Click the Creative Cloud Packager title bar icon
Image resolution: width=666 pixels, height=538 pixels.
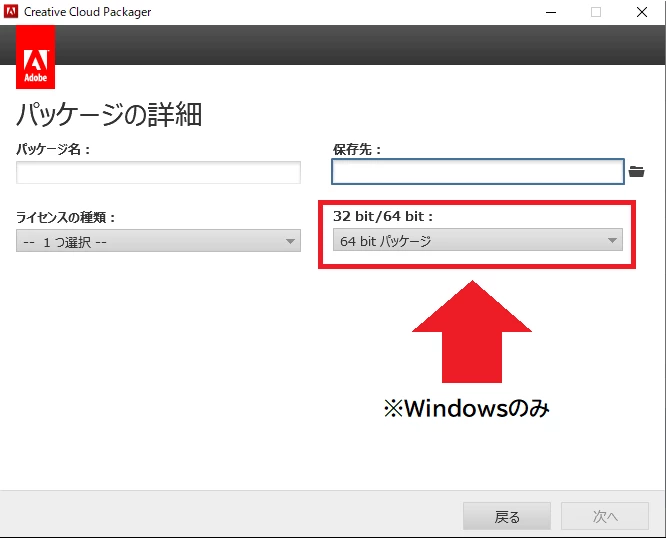pyautogui.click(x=11, y=11)
